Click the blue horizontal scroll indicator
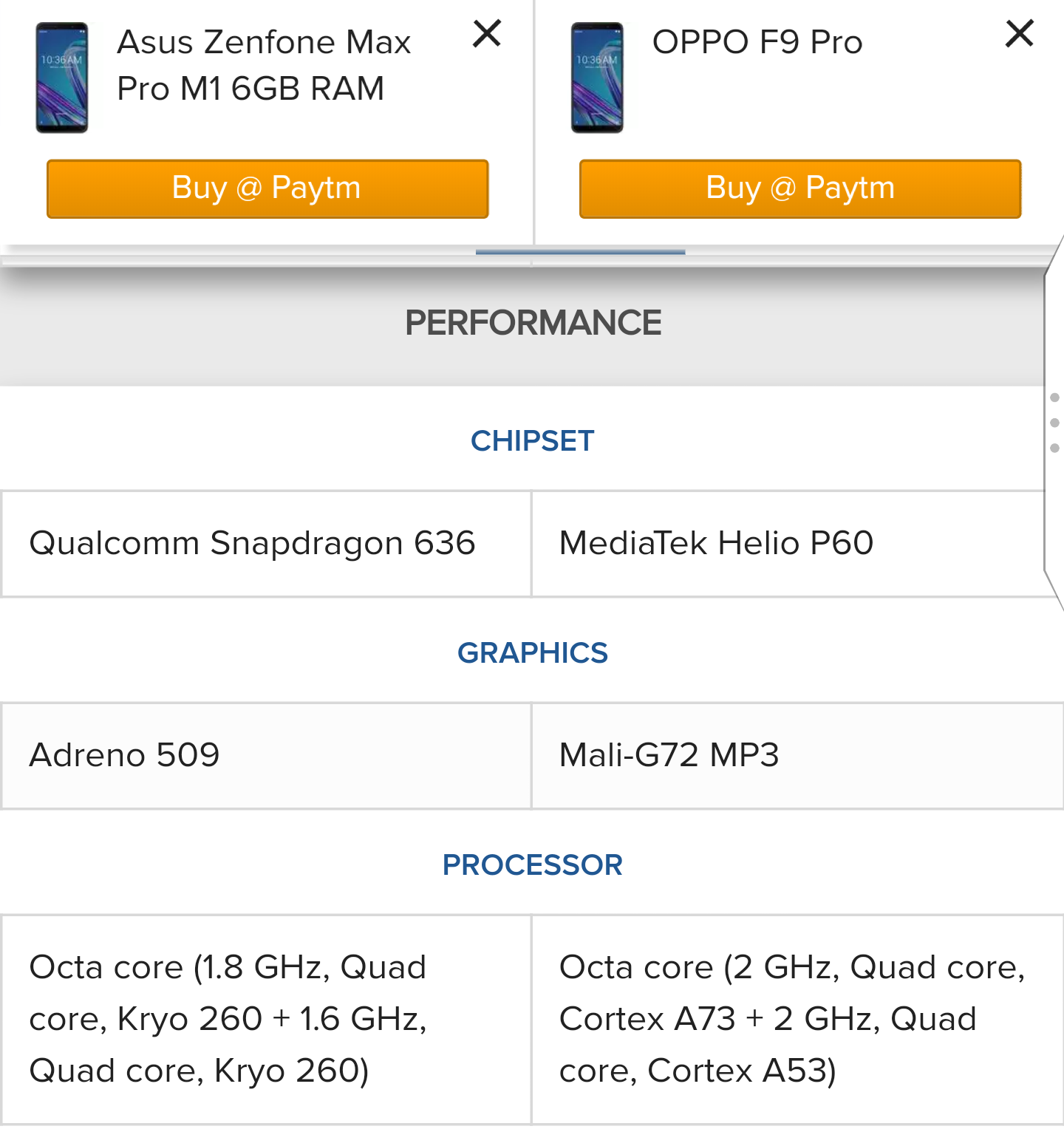 tap(580, 252)
